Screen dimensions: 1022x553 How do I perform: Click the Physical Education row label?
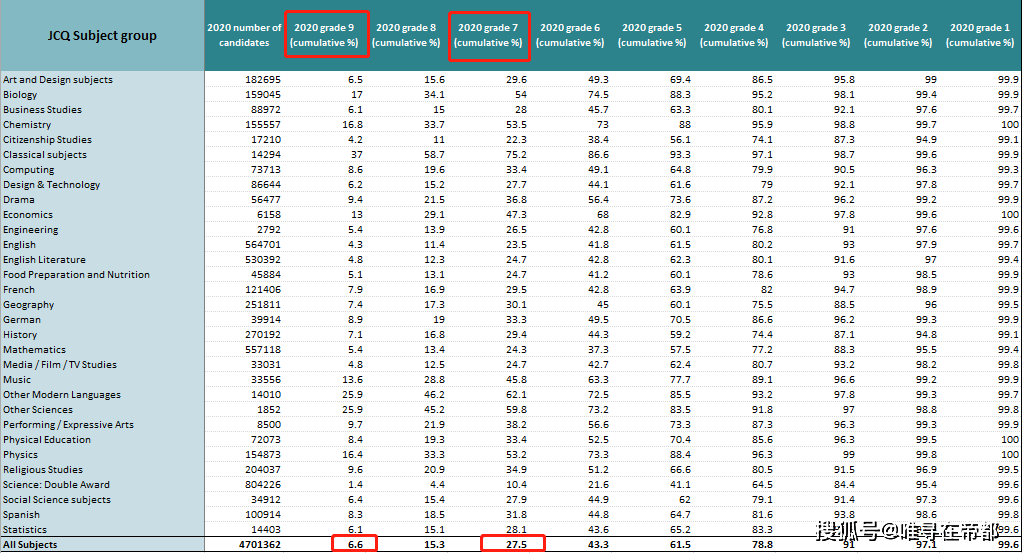(47, 440)
